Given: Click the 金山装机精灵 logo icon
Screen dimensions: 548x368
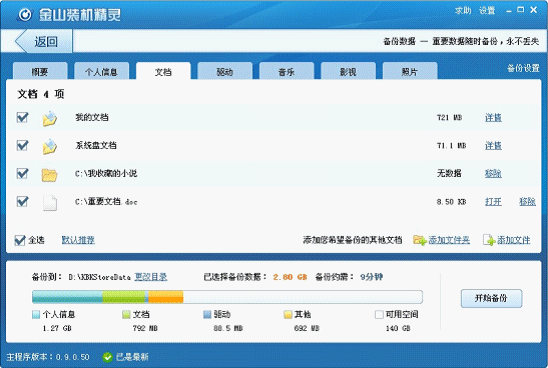Looking at the screenshot, I should pyautogui.click(x=25, y=15).
